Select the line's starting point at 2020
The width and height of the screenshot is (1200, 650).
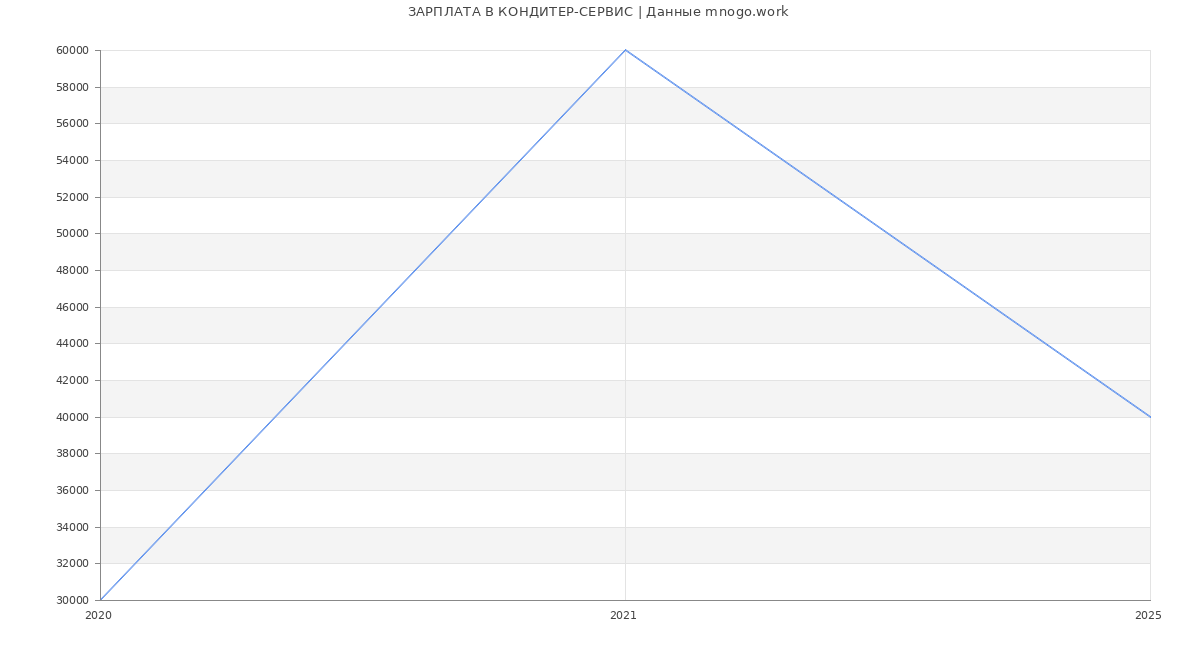(101, 599)
